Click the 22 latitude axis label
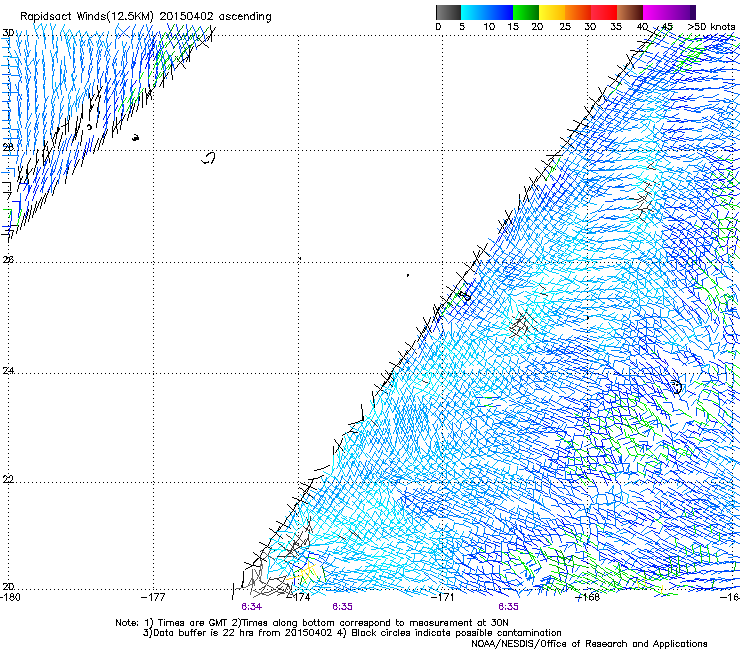 (x=8, y=479)
